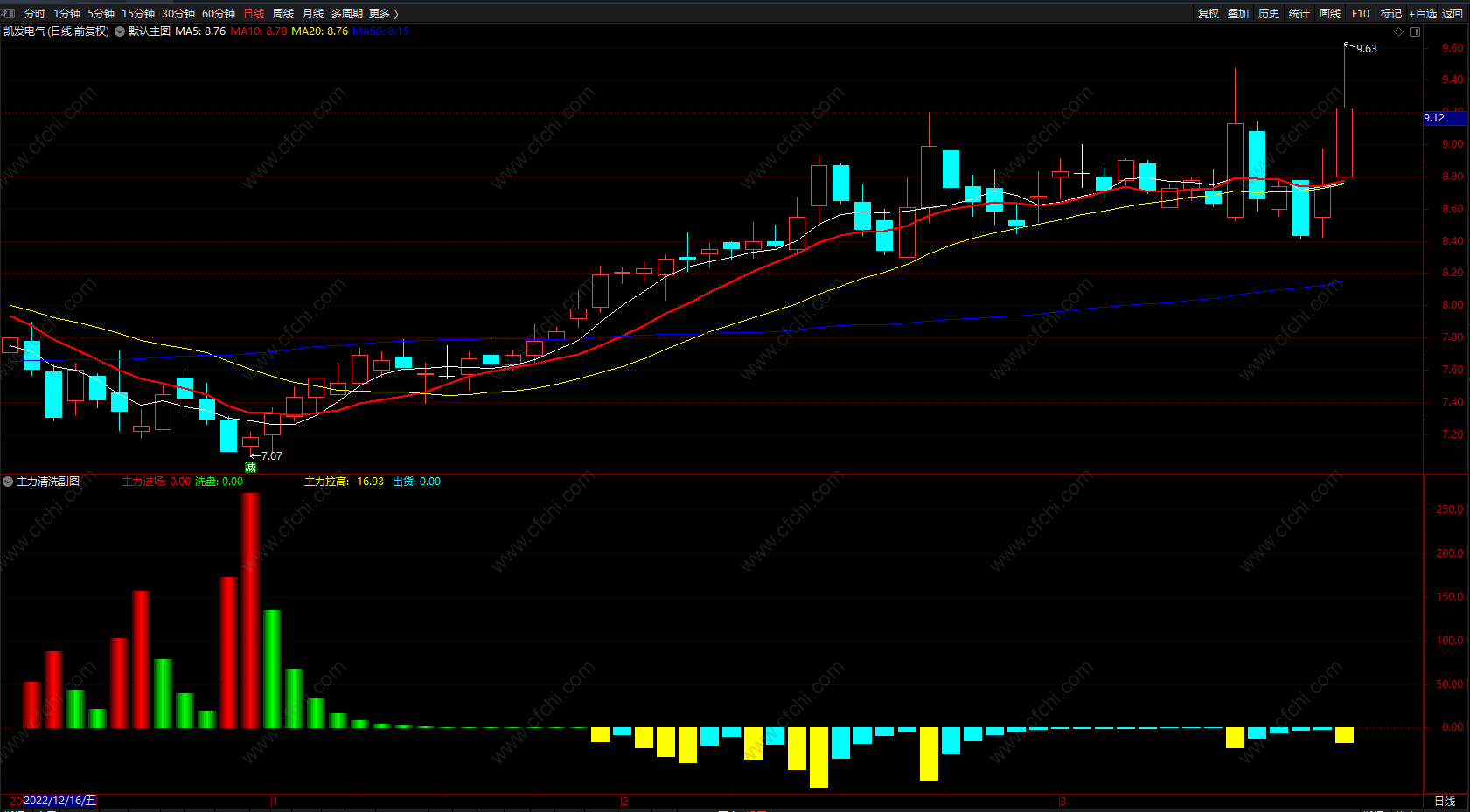Expand the 主力清洗副图 indicator dropdown
This screenshot has height=812, width=1470.
pyautogui.click(x=8, y=482)
